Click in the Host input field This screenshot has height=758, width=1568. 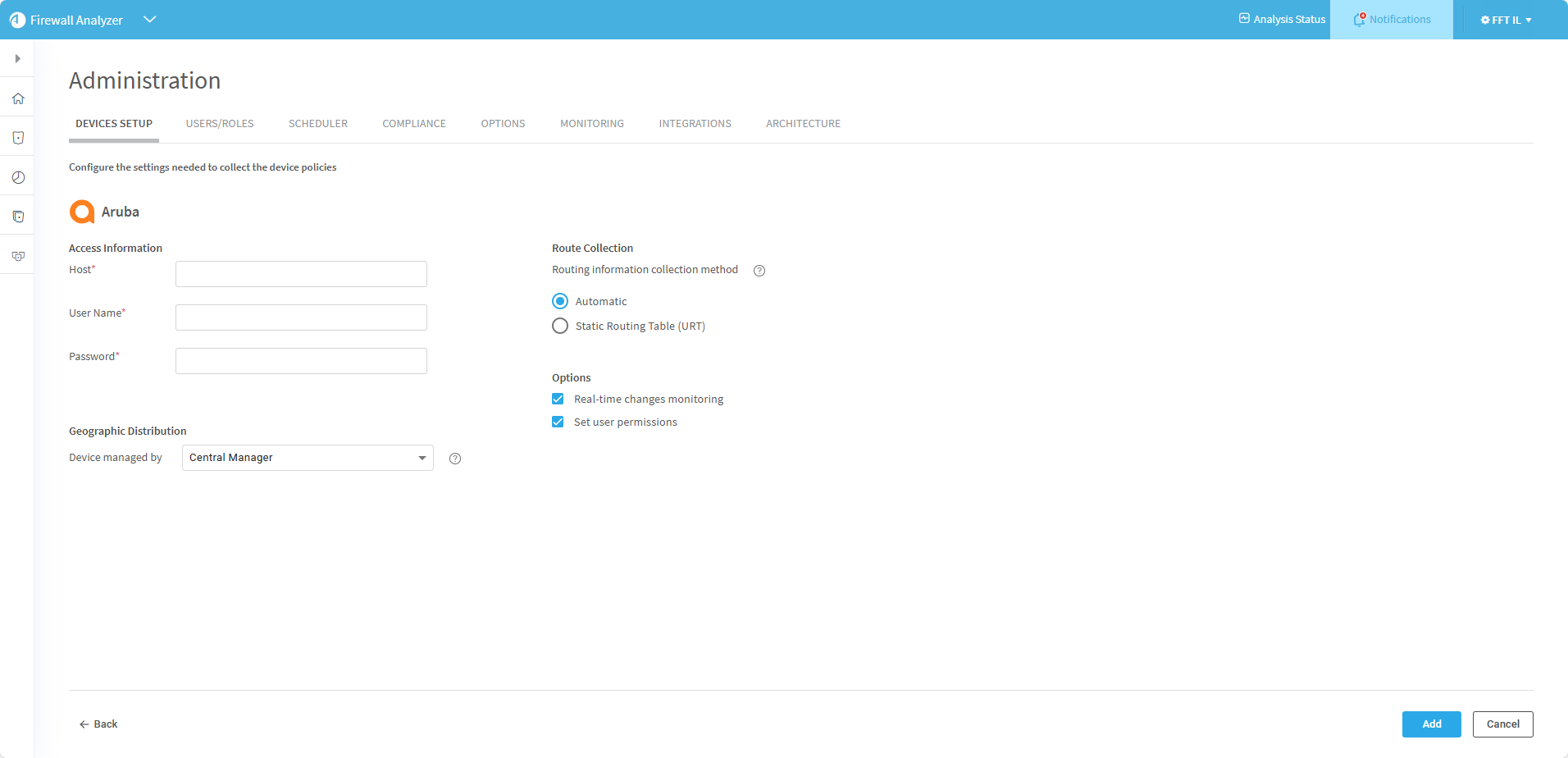pyautogui.click(x=301, y=274)
